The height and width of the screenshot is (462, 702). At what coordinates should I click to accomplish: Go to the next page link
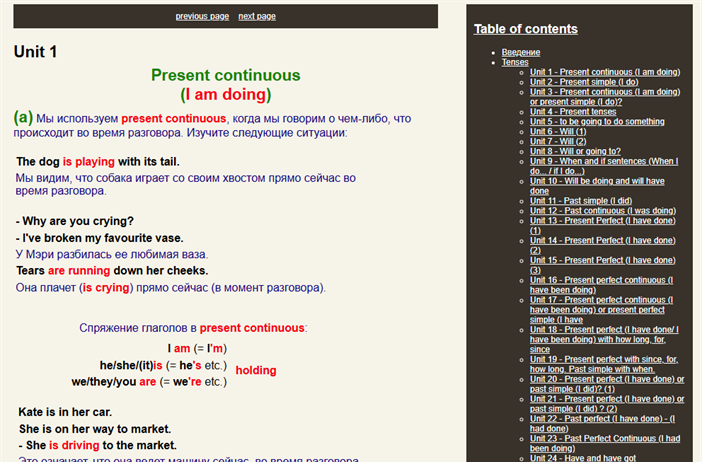257,16
